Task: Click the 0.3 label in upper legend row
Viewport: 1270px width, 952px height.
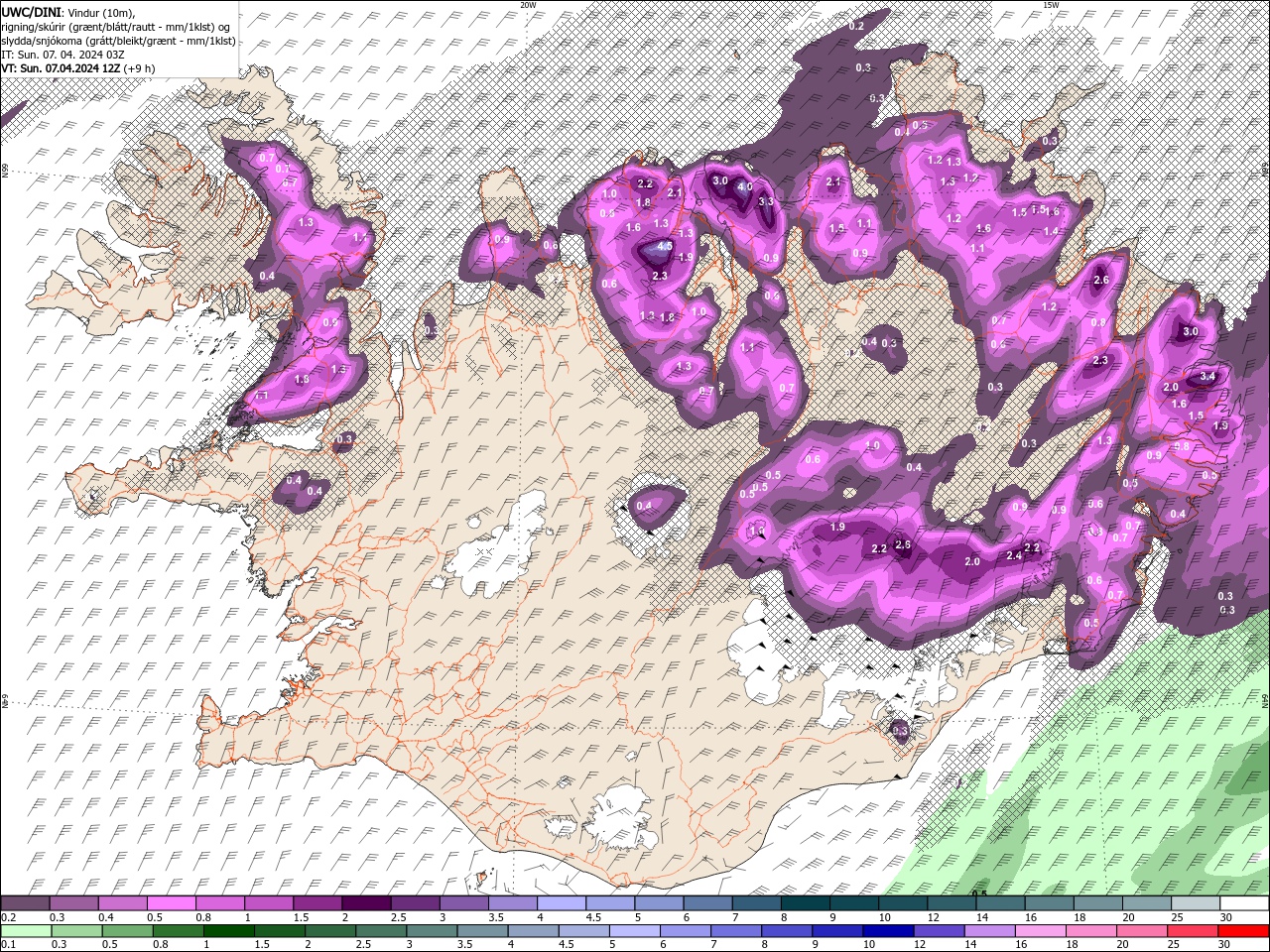Action: (x=58, y=917)
